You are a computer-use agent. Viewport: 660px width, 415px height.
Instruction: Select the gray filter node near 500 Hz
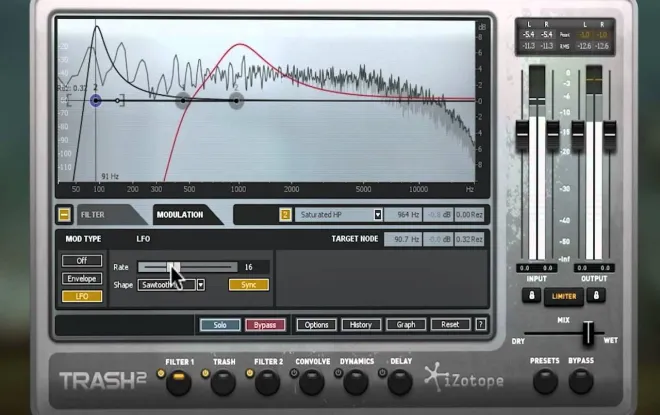pyautogui.click(x=183, y=101)
